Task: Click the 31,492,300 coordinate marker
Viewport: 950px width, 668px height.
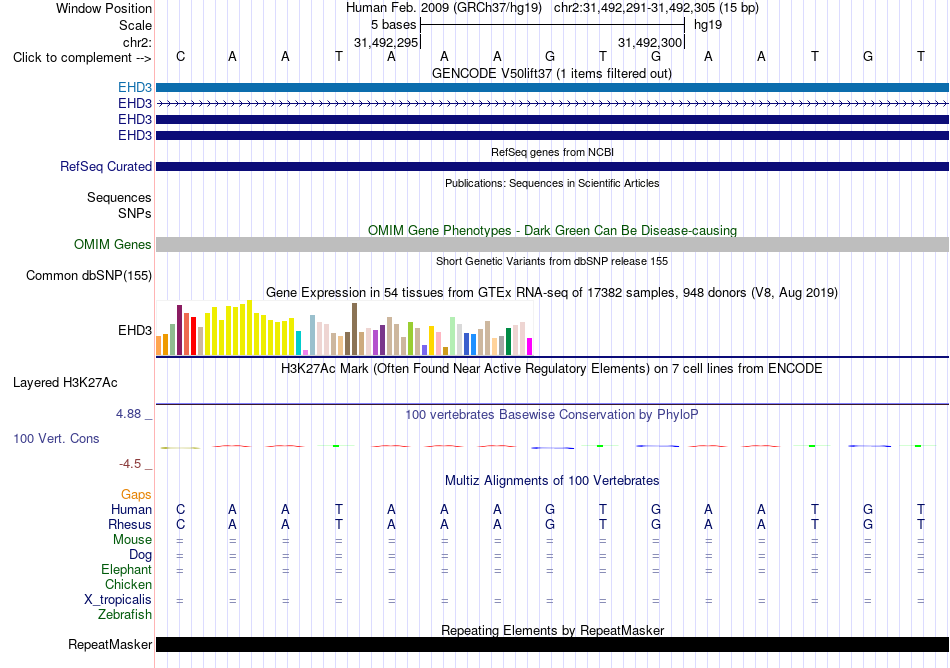Action: pos(650,42)
